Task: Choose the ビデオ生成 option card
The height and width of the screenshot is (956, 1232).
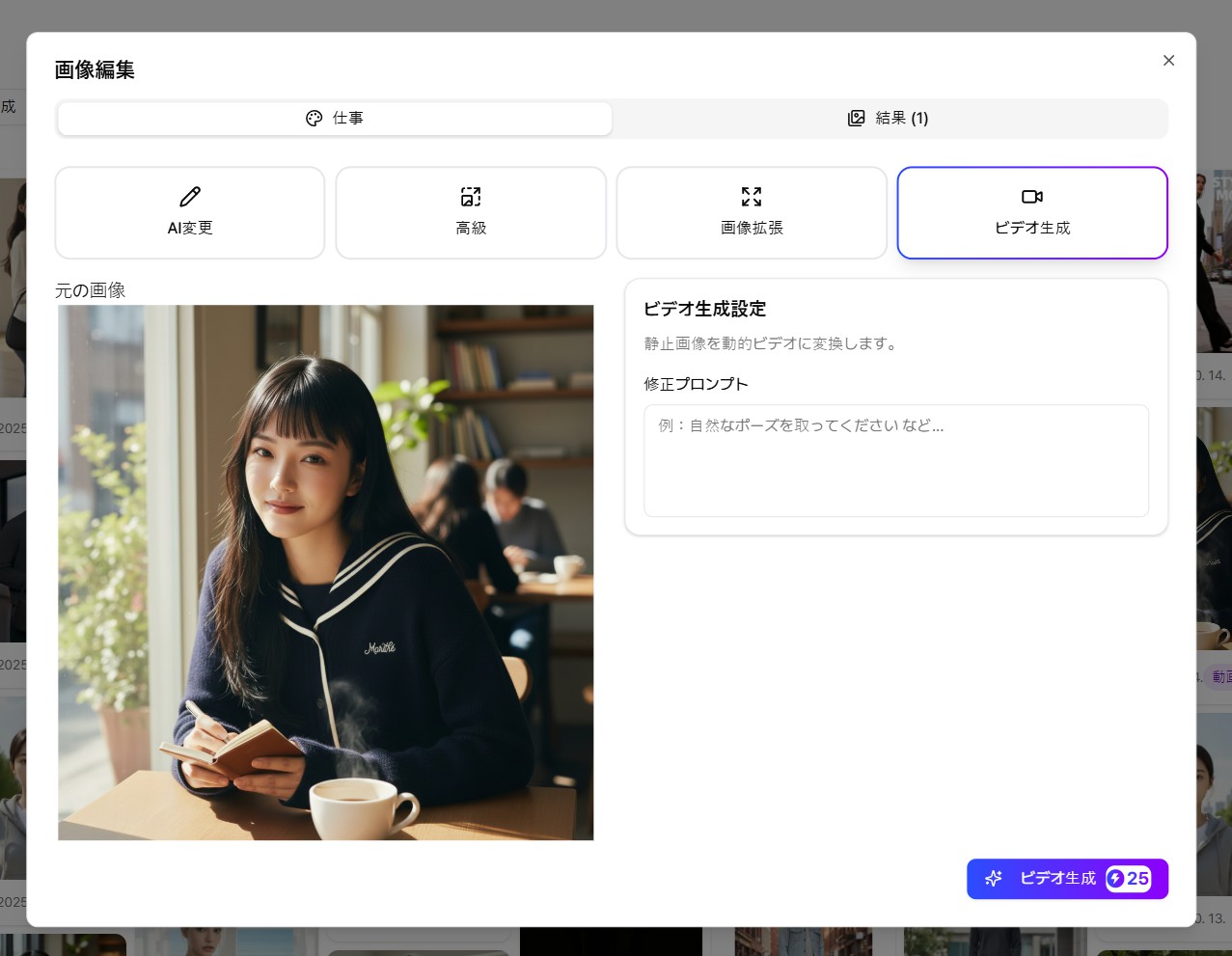Action: point(1032,213)
